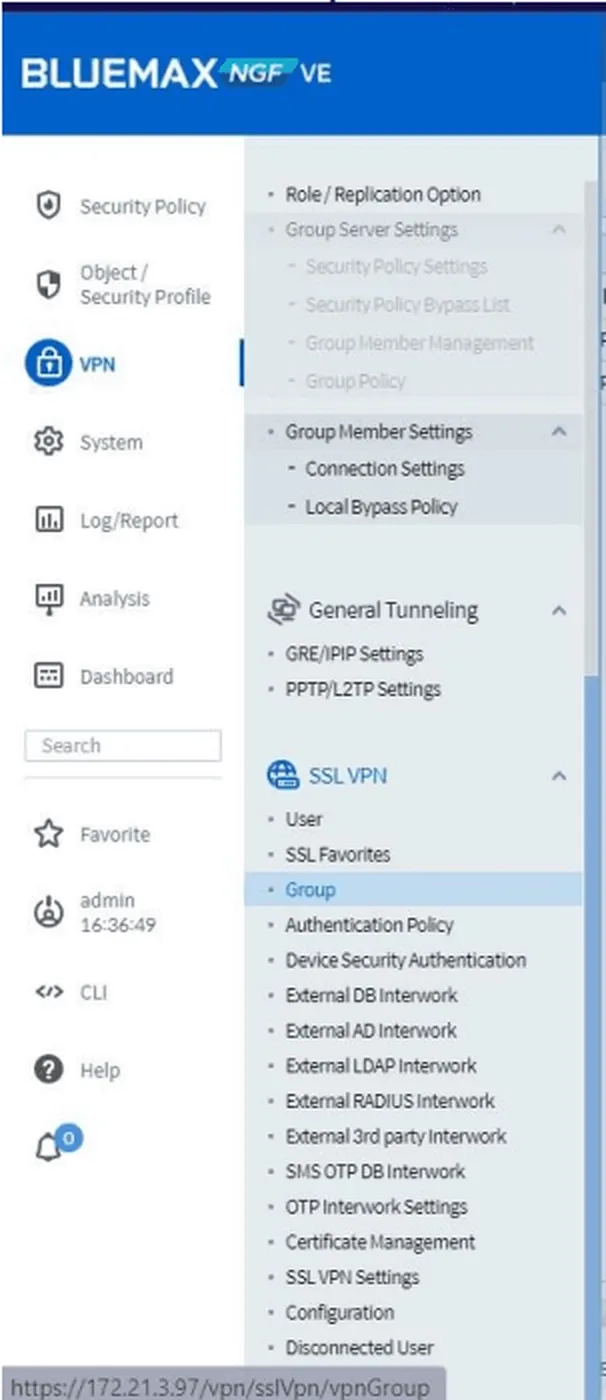Open SMS OTP DB Interwork

point(375,1172)
